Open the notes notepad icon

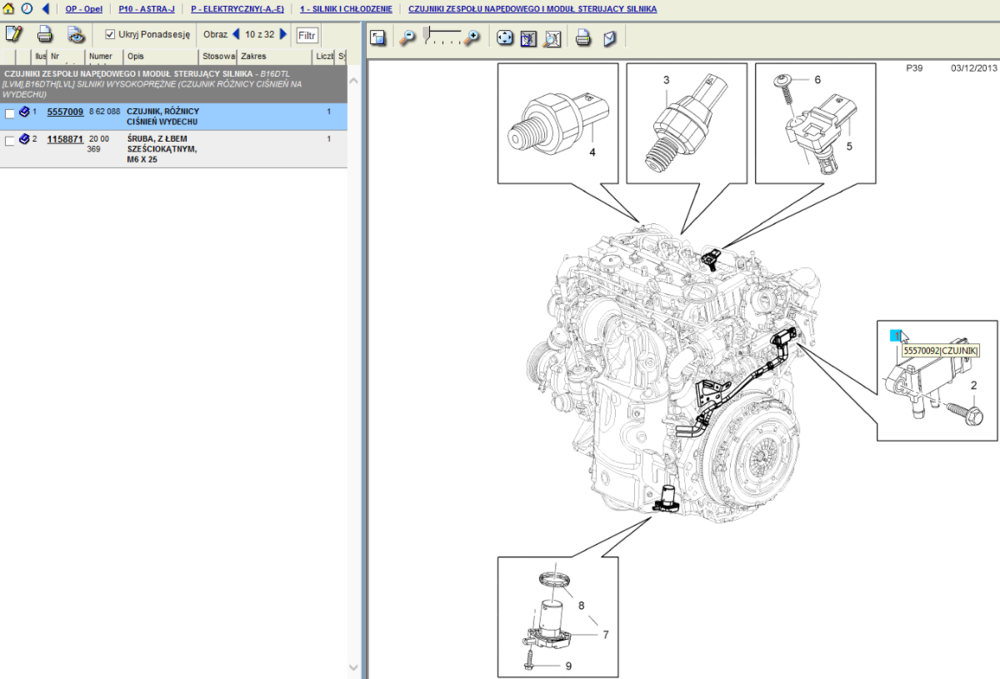(14, 34)
